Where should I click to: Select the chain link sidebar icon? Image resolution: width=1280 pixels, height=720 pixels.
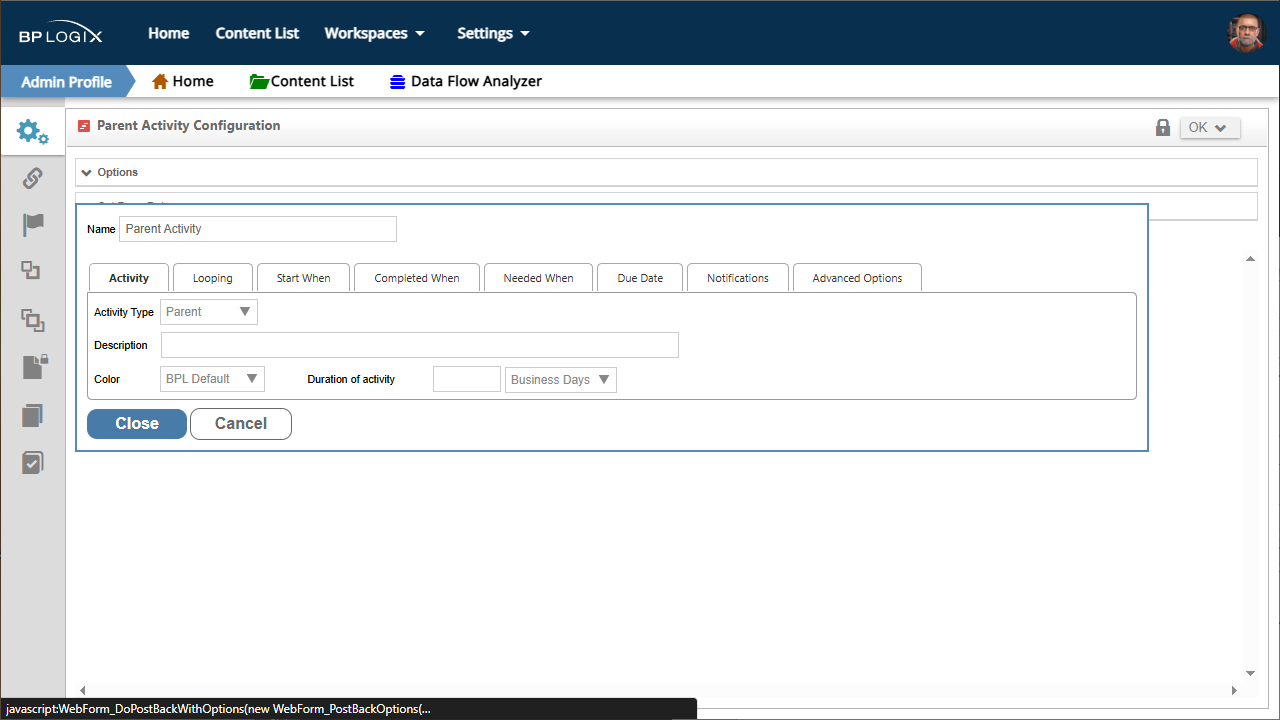click(x=33, y=178)
